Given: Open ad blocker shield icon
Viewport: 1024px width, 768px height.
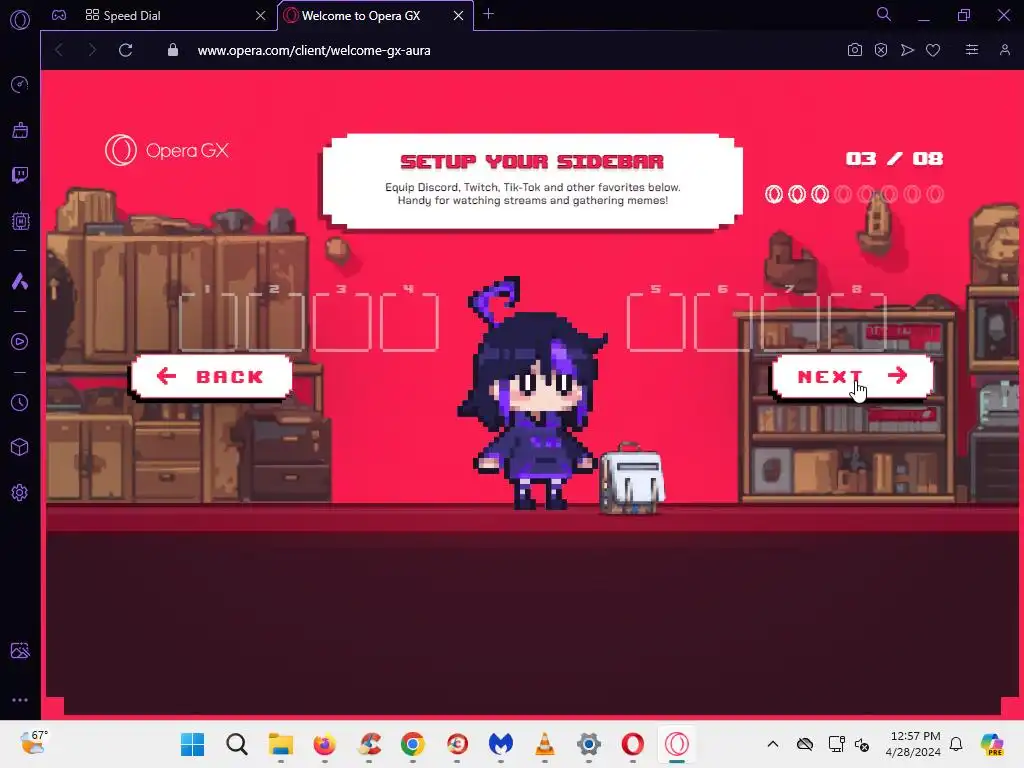Looking at the screenshot, I should tap(881, 50).
